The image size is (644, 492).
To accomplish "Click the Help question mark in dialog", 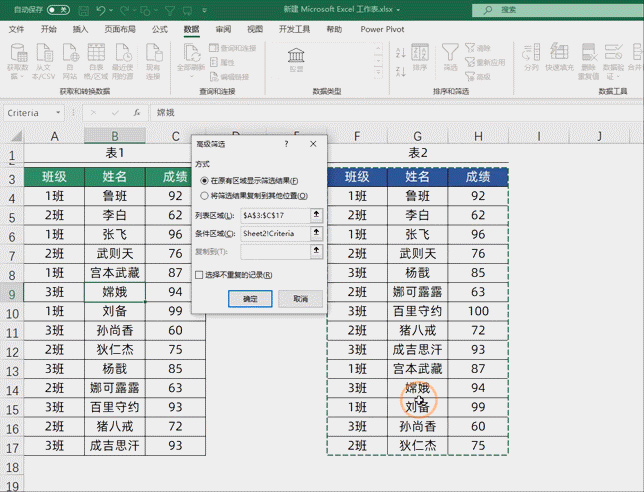I will 286,144.
